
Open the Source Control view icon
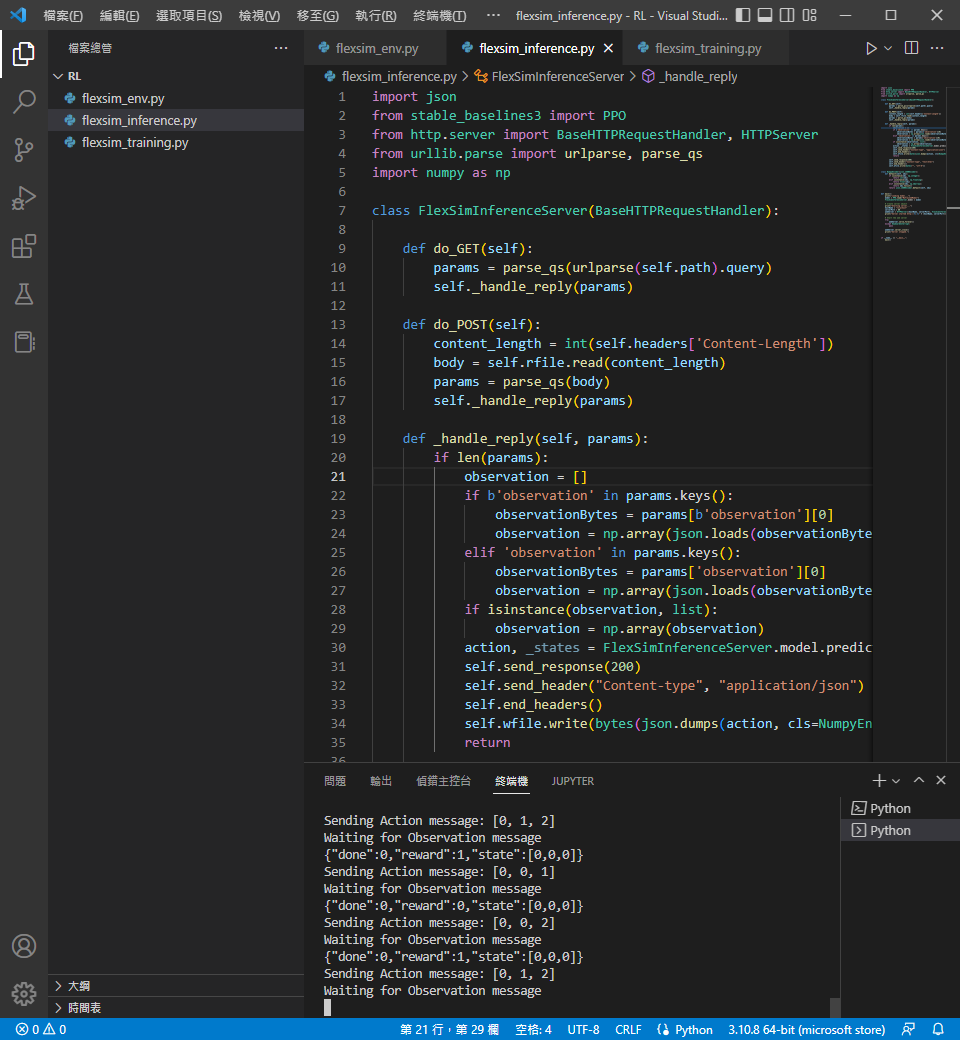[24, 150]
